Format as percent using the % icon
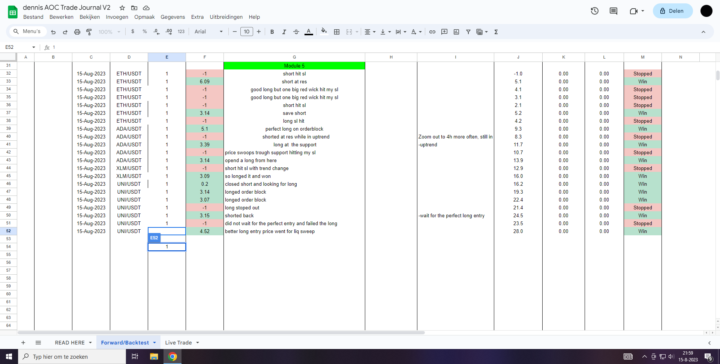This screenshot has width=720, height=364. click(145, 32)
